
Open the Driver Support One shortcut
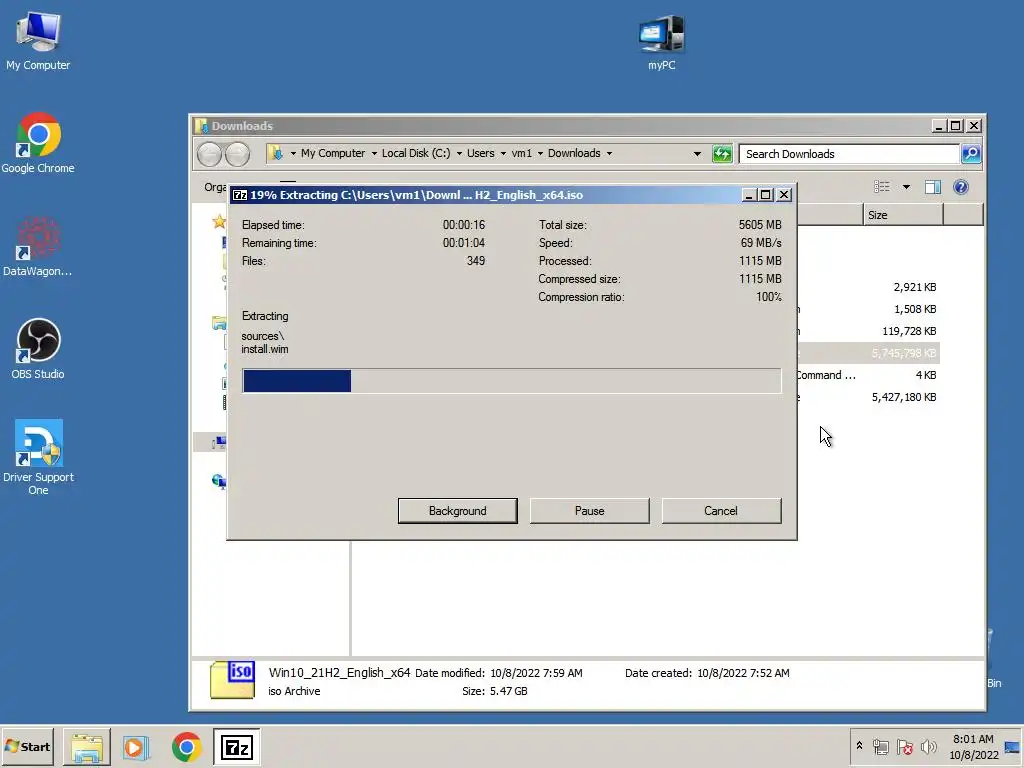pyautogui.click(x=38, y=457)
